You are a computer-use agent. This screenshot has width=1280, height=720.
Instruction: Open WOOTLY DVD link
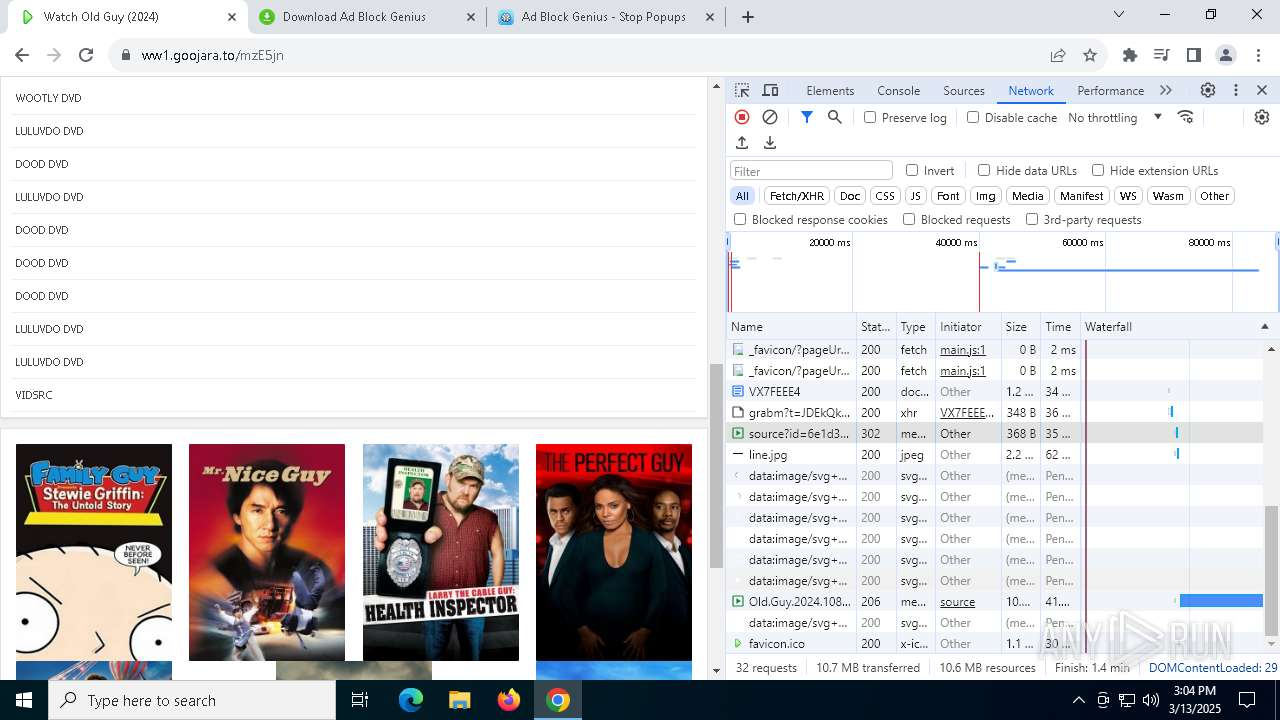[x=48, y=98]
